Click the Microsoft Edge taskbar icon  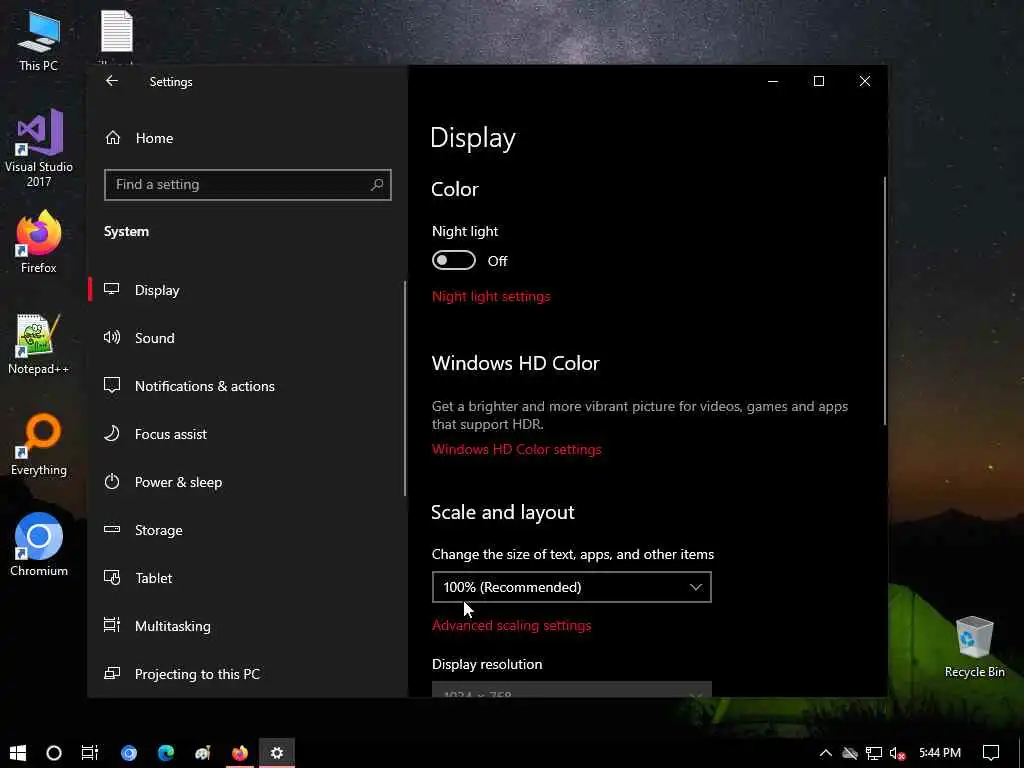[166, 753]
